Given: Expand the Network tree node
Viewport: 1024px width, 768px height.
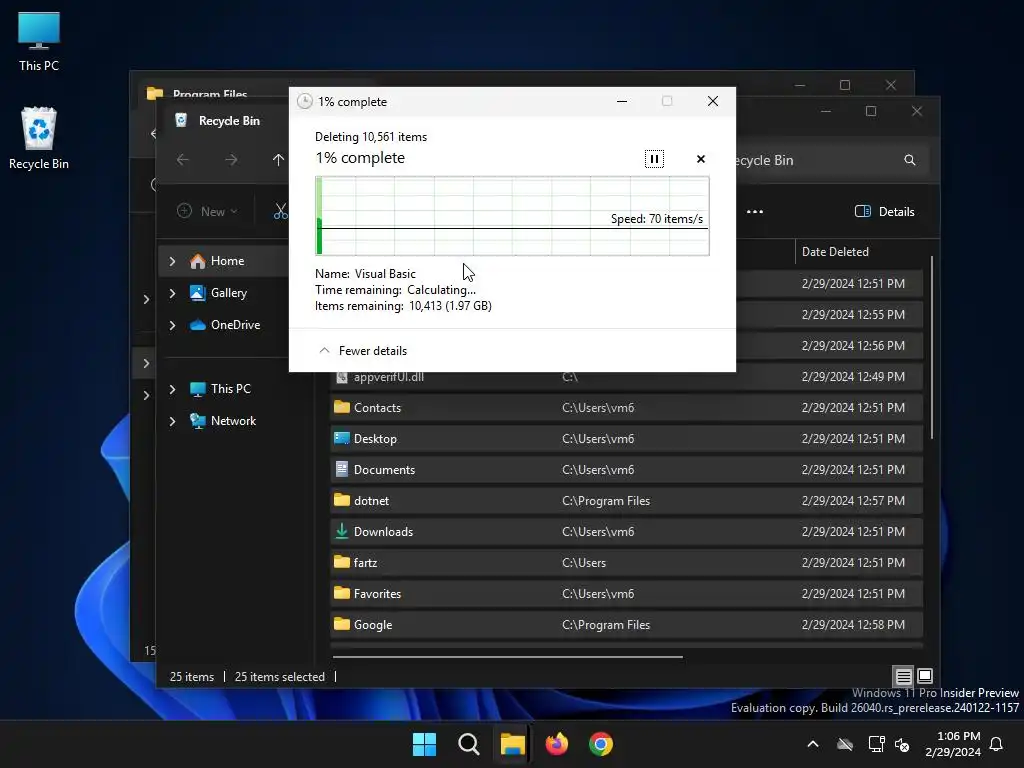Looking at the screenshot, I should pyautogui.click(x=172, y=421).
